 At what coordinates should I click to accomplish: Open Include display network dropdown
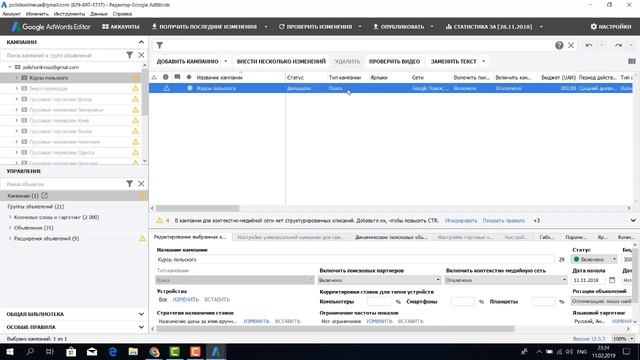point(505,280)
